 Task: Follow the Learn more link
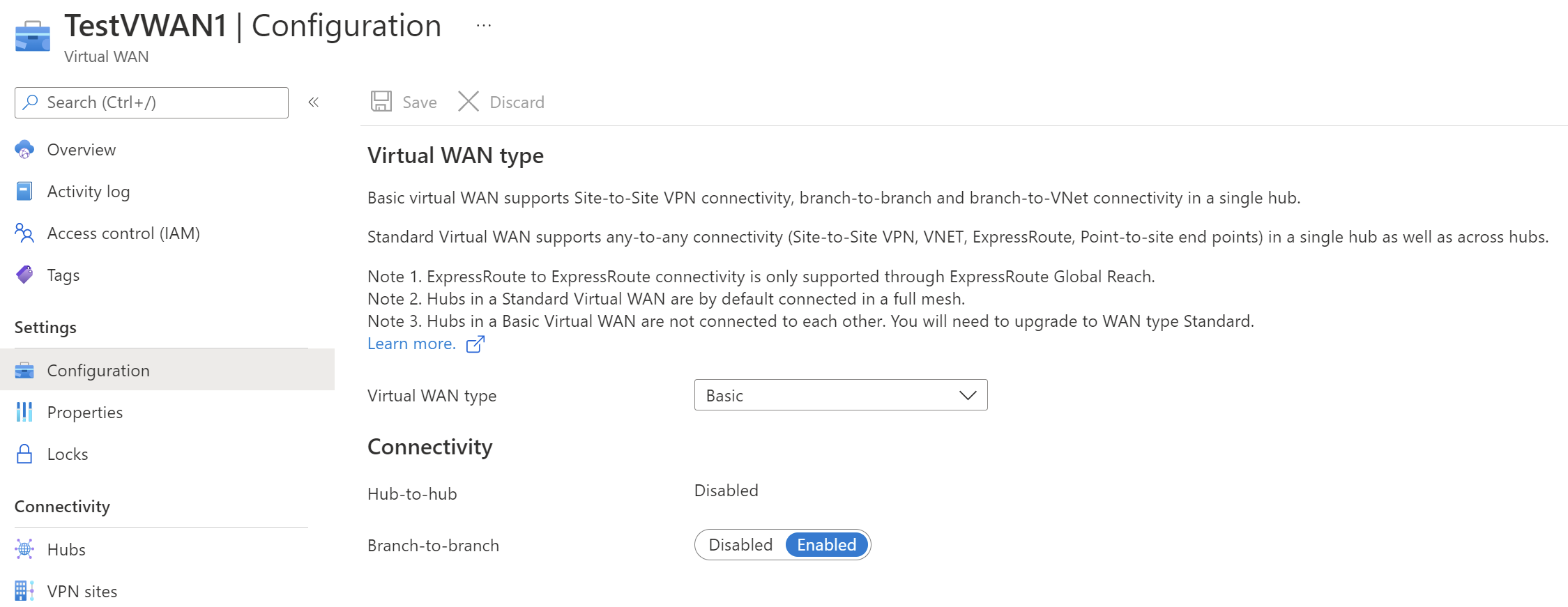[411, 343]
